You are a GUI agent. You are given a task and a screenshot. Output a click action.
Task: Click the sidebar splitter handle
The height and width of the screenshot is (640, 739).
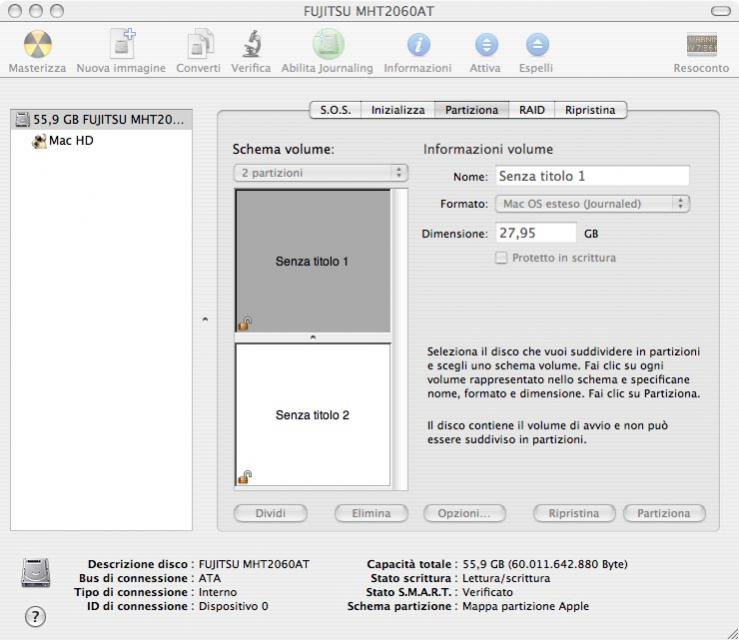click(205, 320)
